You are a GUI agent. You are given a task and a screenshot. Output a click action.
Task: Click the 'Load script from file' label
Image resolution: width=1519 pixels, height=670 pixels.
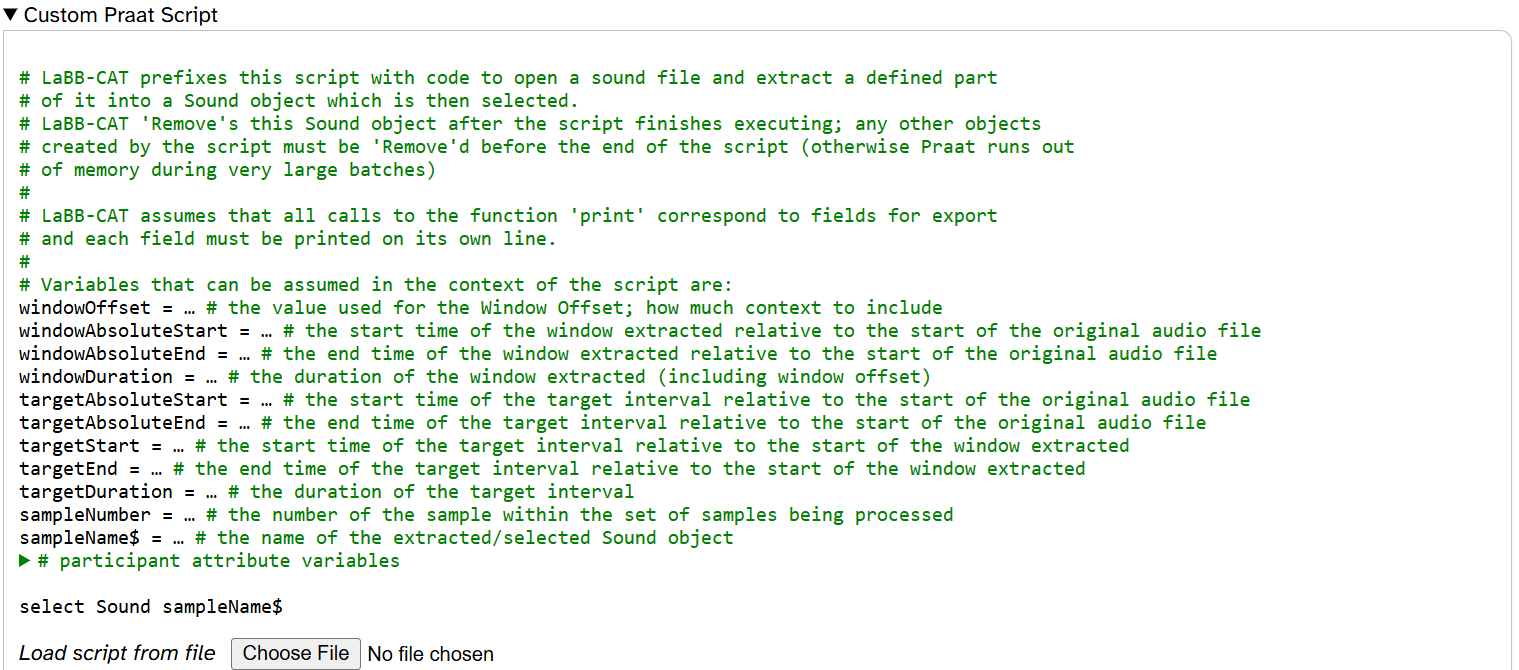point(117,653)
